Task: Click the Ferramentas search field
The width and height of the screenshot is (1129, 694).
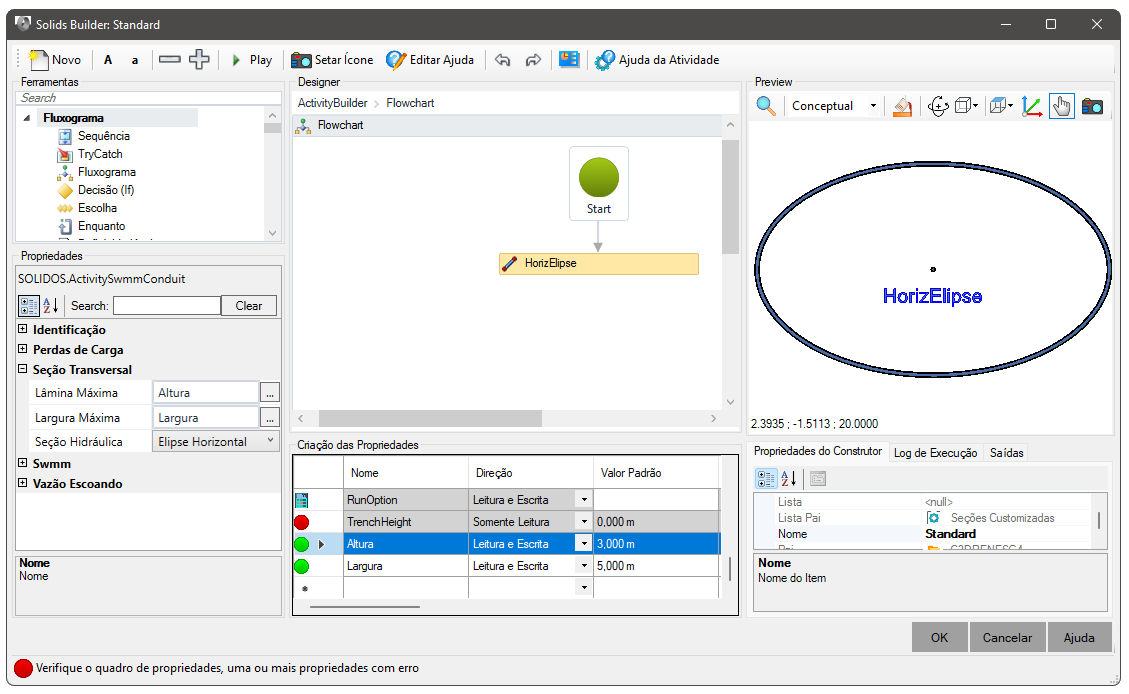Action: [x=148, y=98]
